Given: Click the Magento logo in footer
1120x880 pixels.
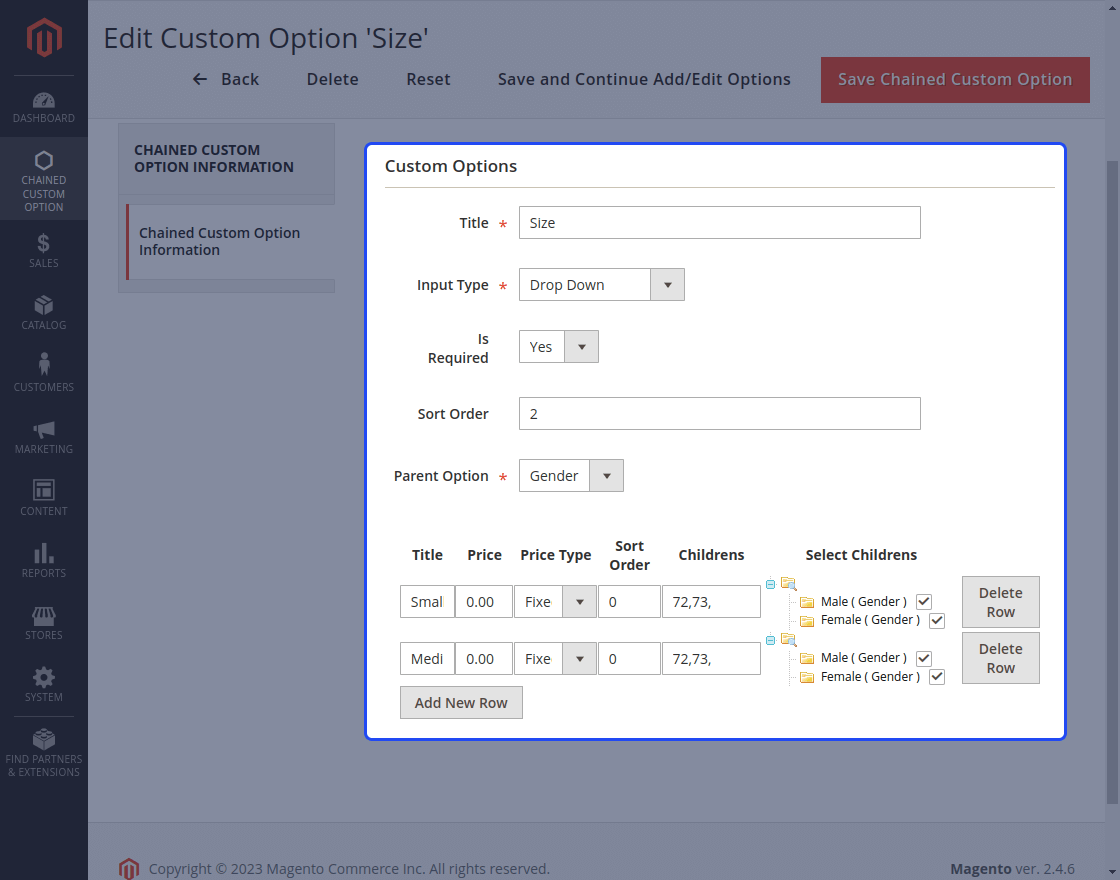Looking at the screenshot, I should pyautogui.click(x=129, y=869).
